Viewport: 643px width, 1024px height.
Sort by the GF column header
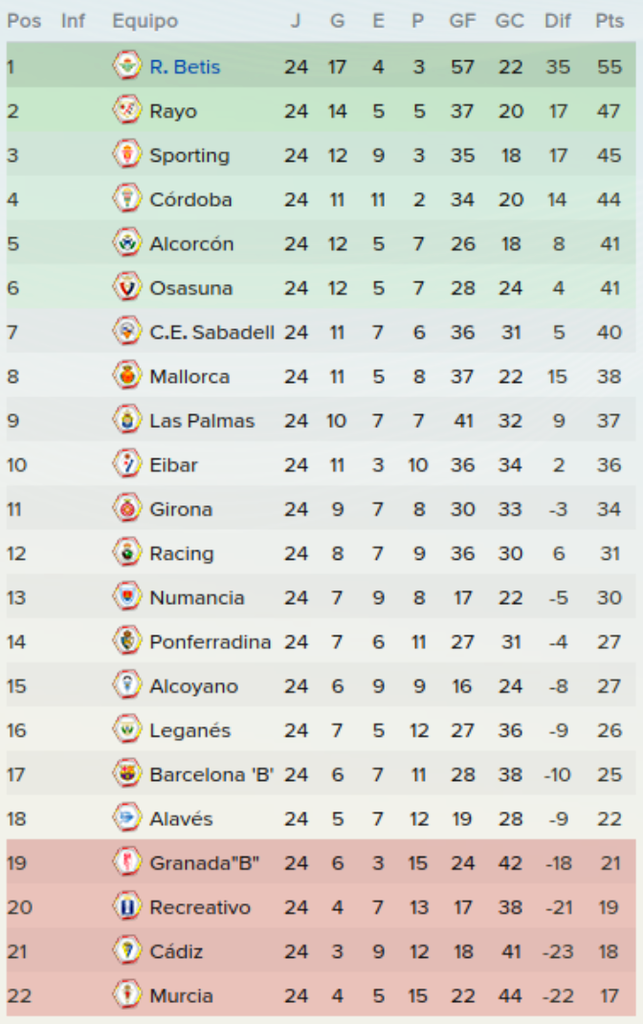[x=462, y=21]
